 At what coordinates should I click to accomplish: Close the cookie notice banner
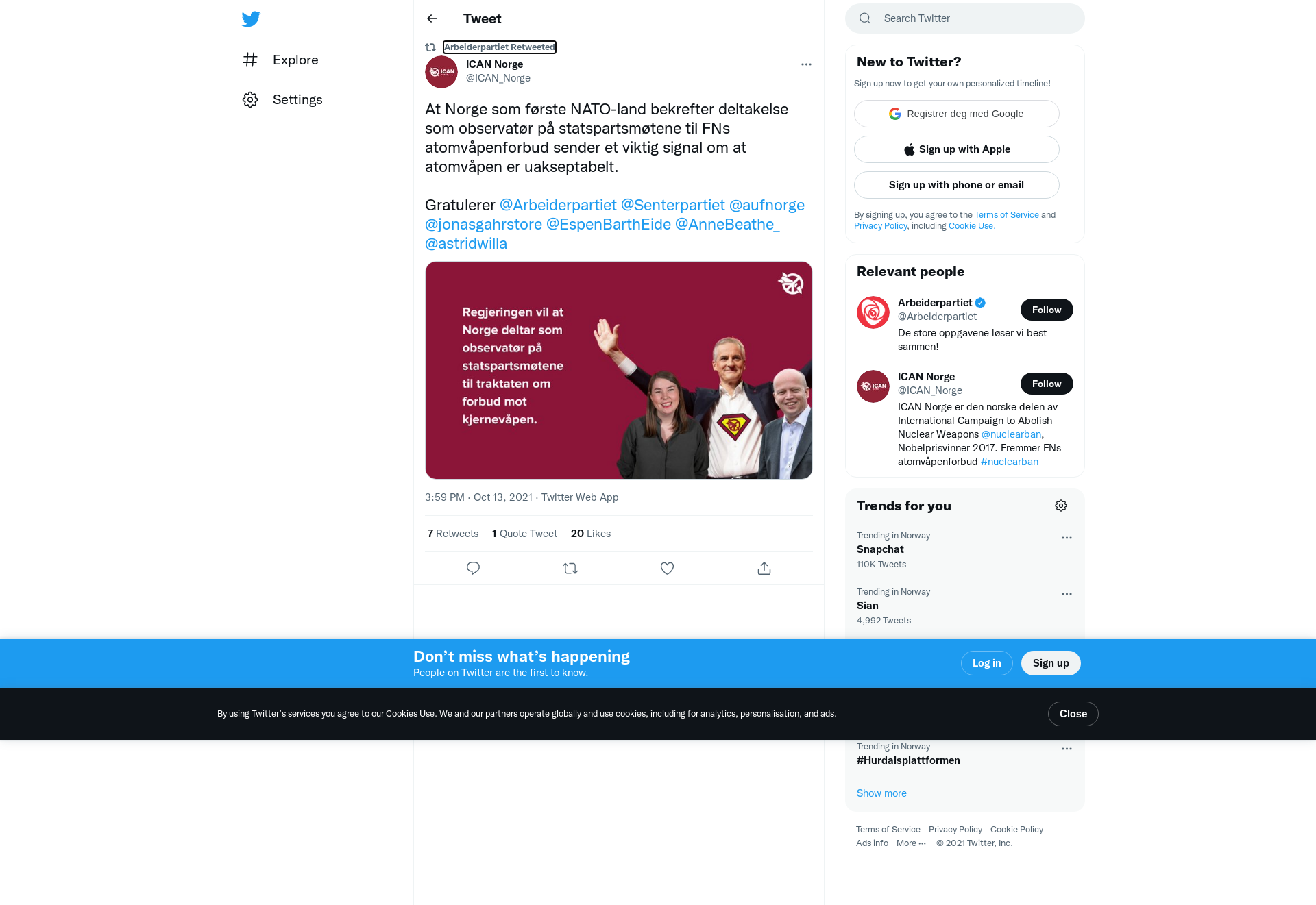(1073, 714)
